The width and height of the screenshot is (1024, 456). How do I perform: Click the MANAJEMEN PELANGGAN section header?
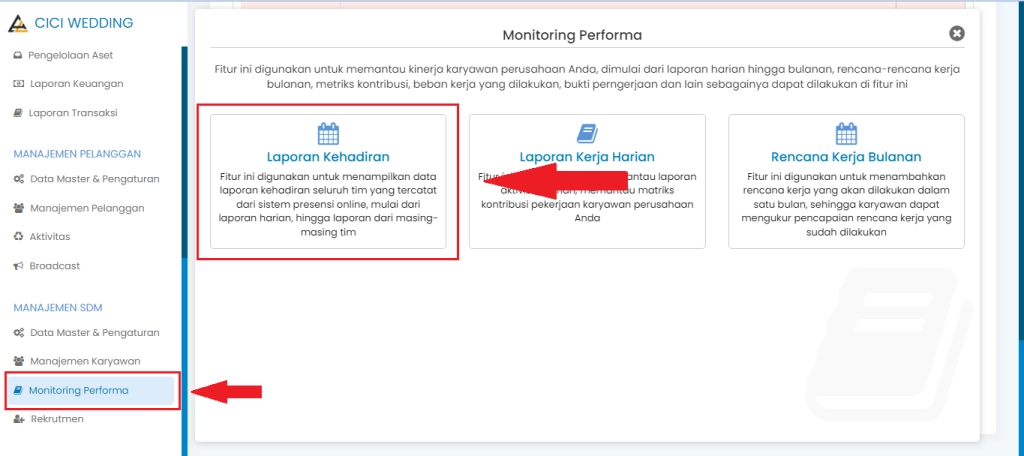[x=78, y=154]
